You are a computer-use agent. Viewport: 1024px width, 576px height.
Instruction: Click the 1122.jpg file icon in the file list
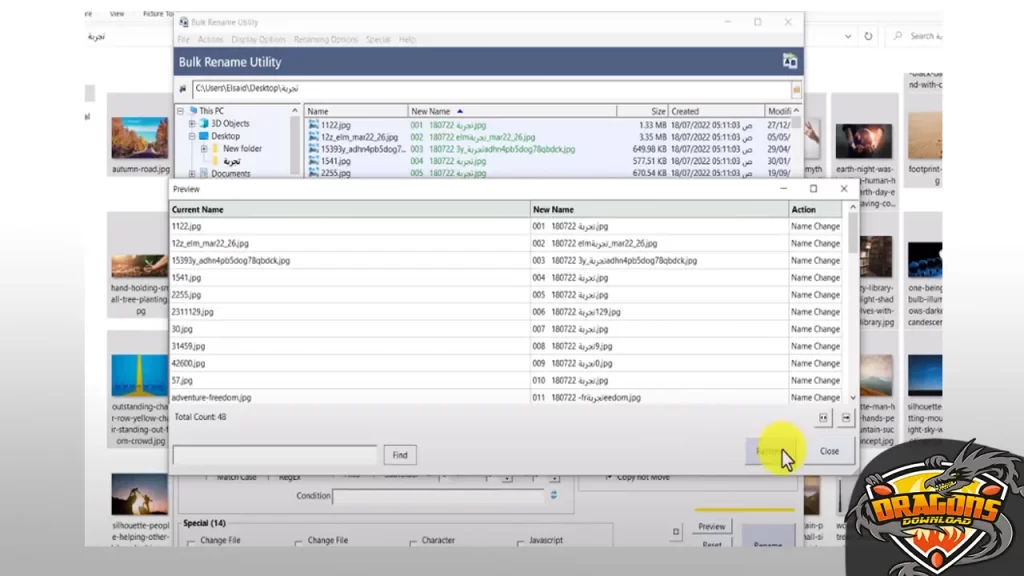[313, 124]
